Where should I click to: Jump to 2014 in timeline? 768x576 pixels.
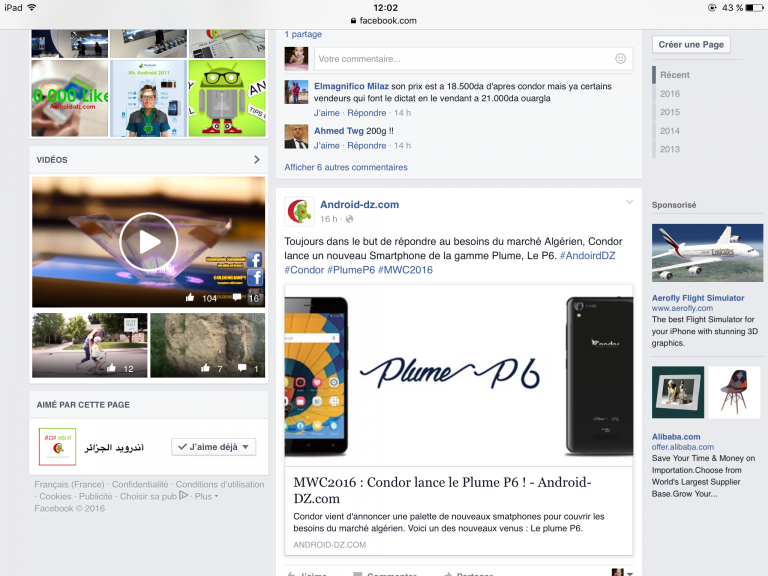pyautogui.click(x=670, y=131)
